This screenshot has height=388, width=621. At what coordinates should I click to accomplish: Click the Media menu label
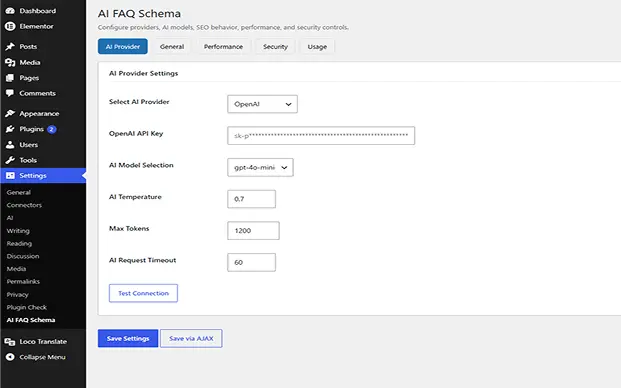click(x=30, y=62)
